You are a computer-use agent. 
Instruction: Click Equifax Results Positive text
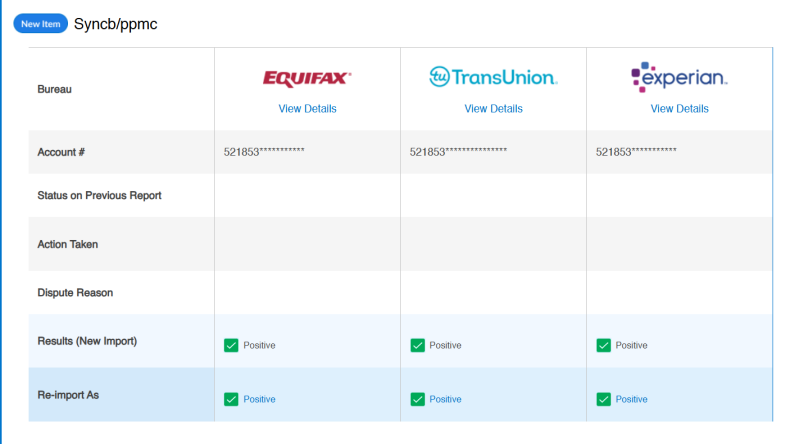259,346
